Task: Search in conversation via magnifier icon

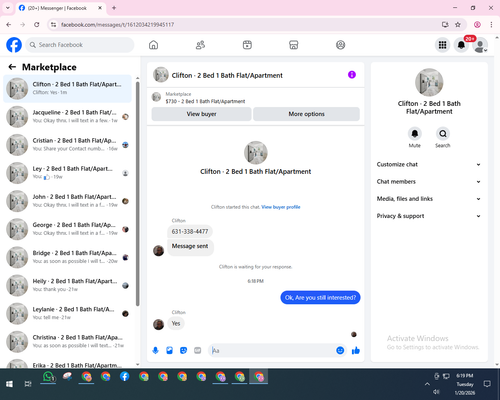Action: click(x=443, y=134)
